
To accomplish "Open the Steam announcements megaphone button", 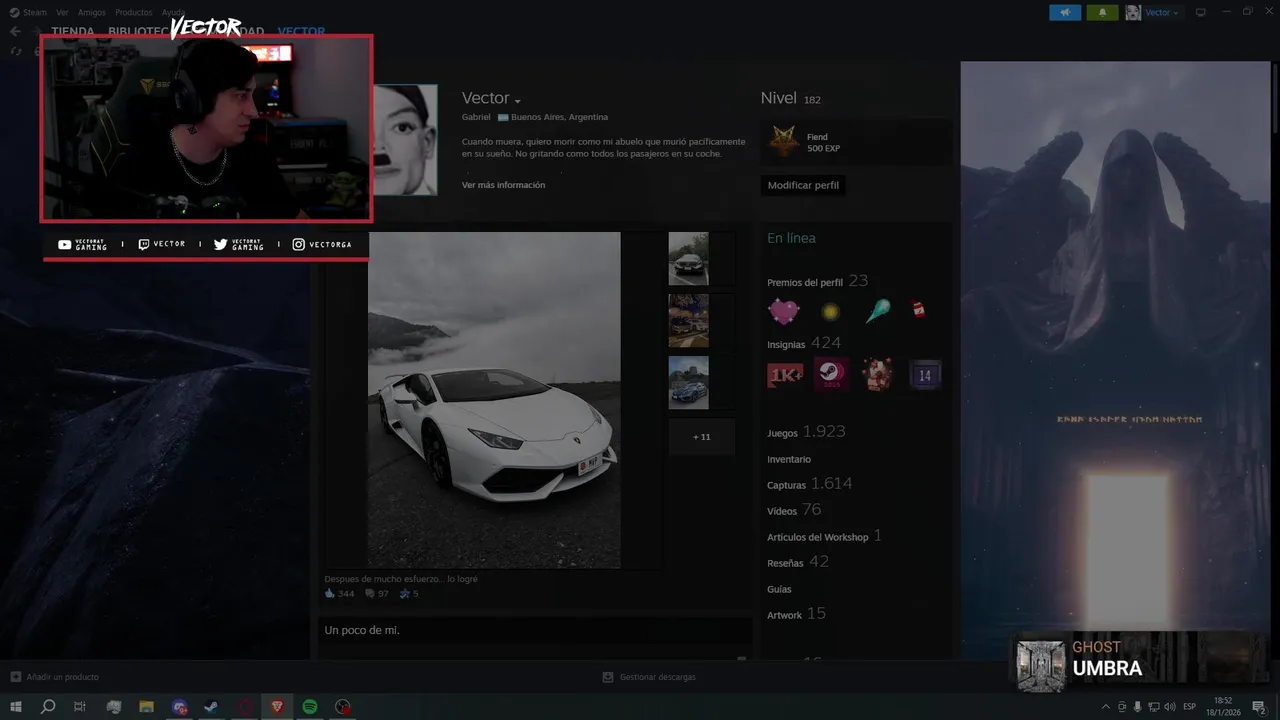I will (1065, 13).
